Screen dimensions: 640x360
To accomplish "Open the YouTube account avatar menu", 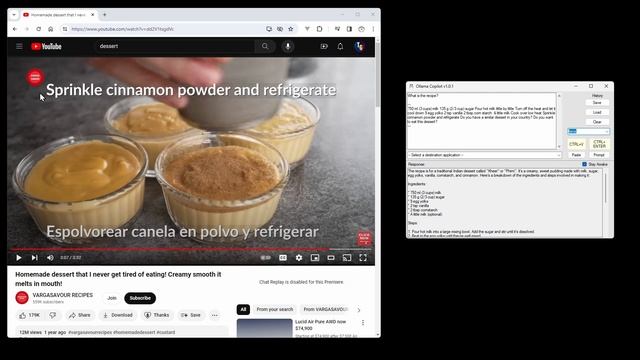I will (x=359, y=46).
